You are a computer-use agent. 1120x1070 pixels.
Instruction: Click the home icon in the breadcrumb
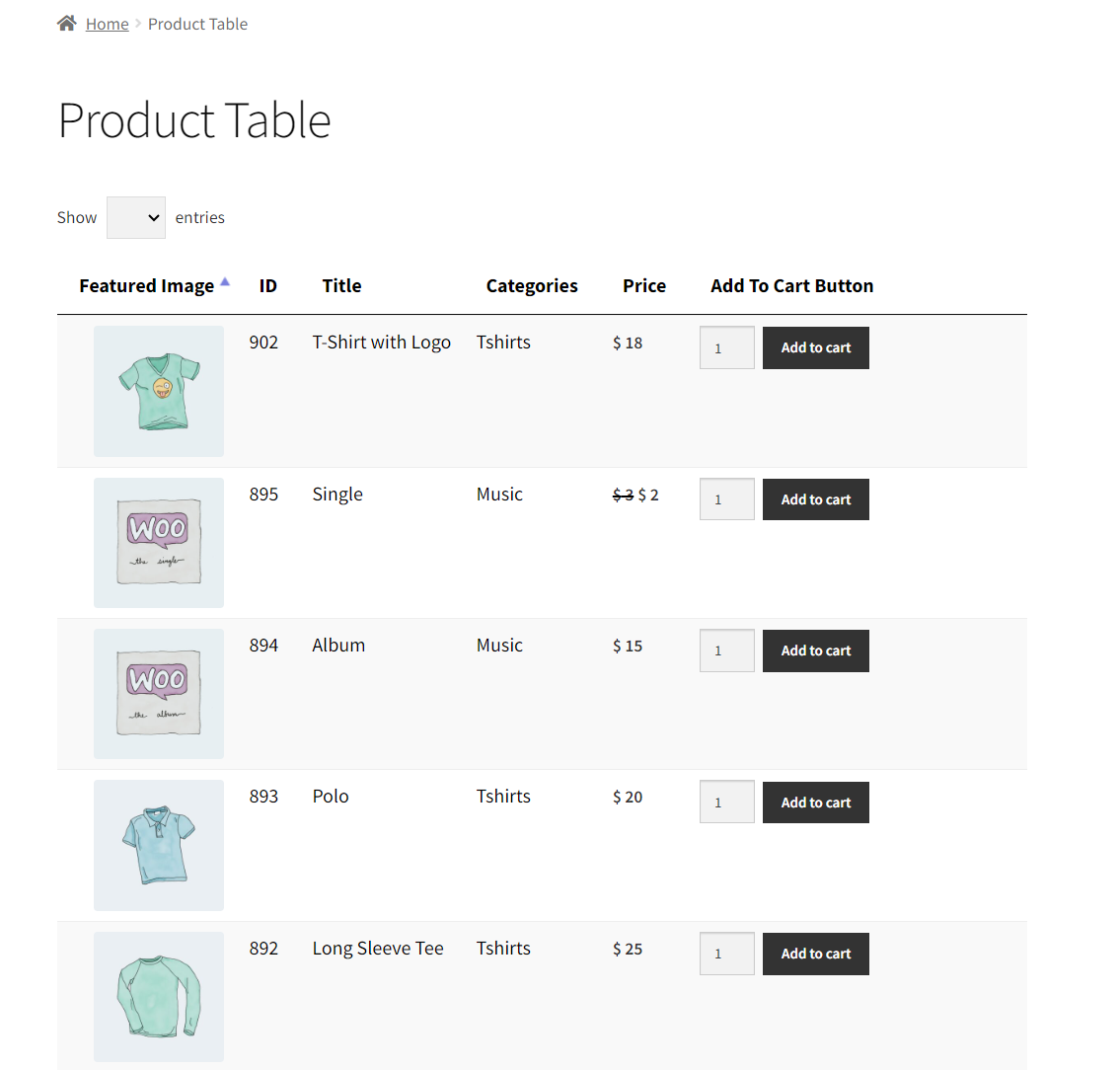66,22
